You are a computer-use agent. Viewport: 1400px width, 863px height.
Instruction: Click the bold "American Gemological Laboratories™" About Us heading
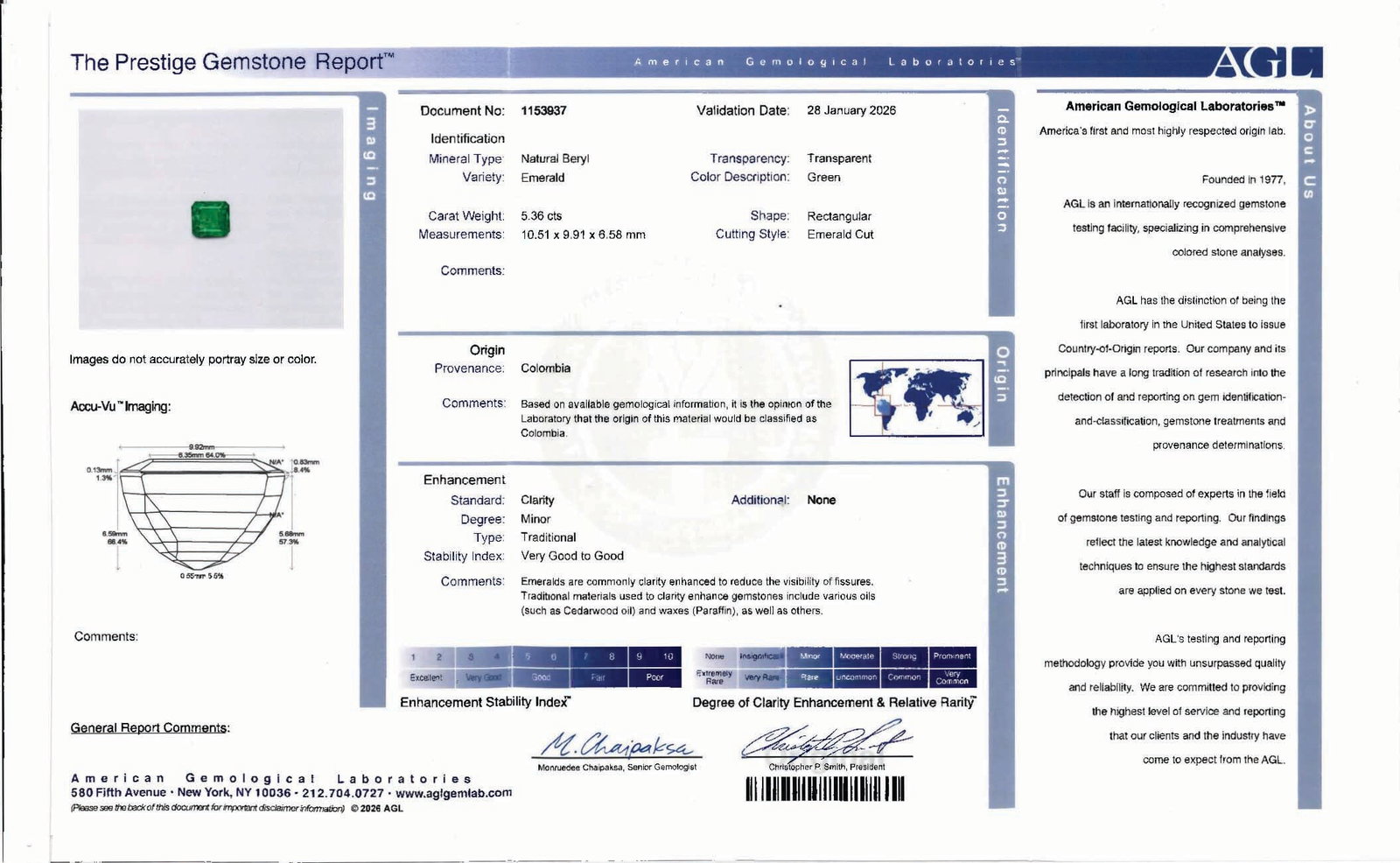pyautogui.click(x=1175, y=107)
